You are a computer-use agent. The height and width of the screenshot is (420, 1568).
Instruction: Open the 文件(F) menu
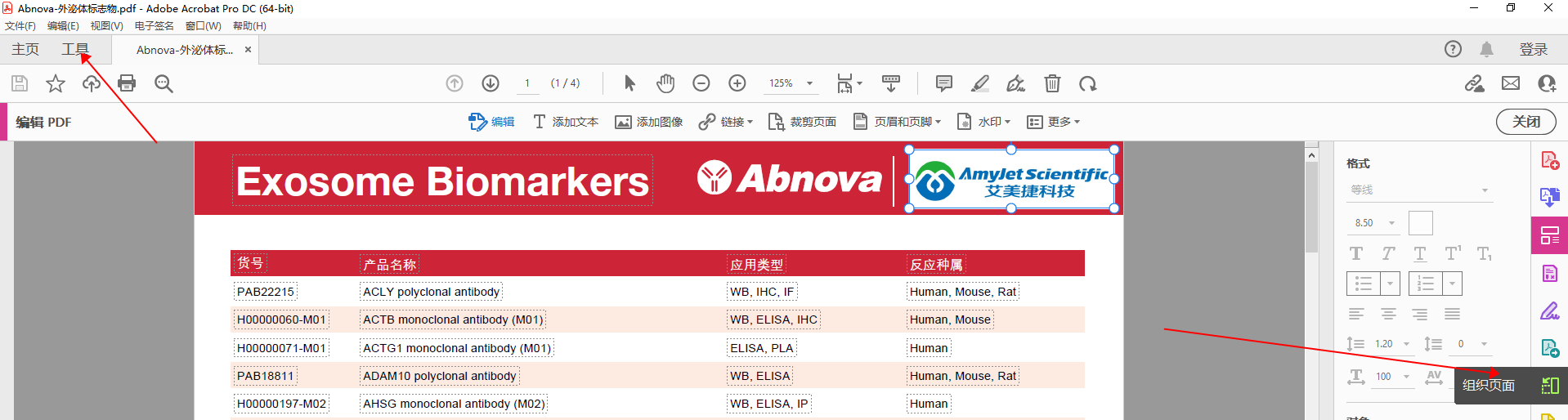20,26
